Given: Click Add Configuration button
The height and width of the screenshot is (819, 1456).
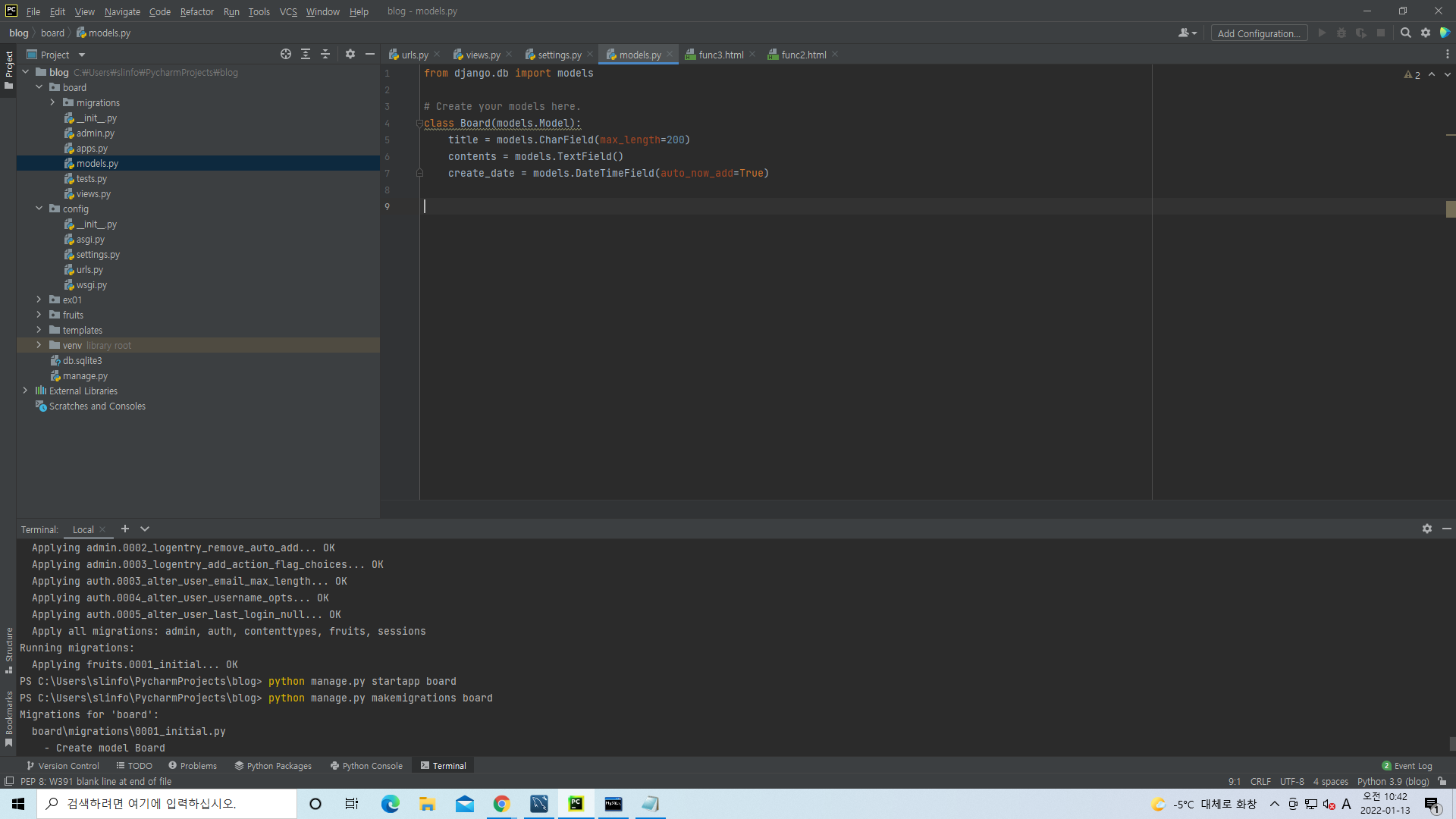Looking at the screenshot, I should (x=1258, y=33).
